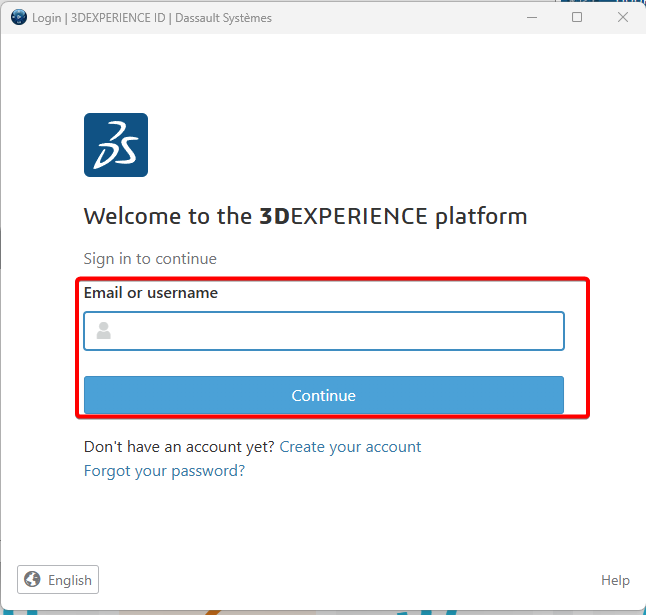The image size is (646, 615).
Task: Click the Dassault Systèmes 3DS logo
Action: click(x=116, y=145)
